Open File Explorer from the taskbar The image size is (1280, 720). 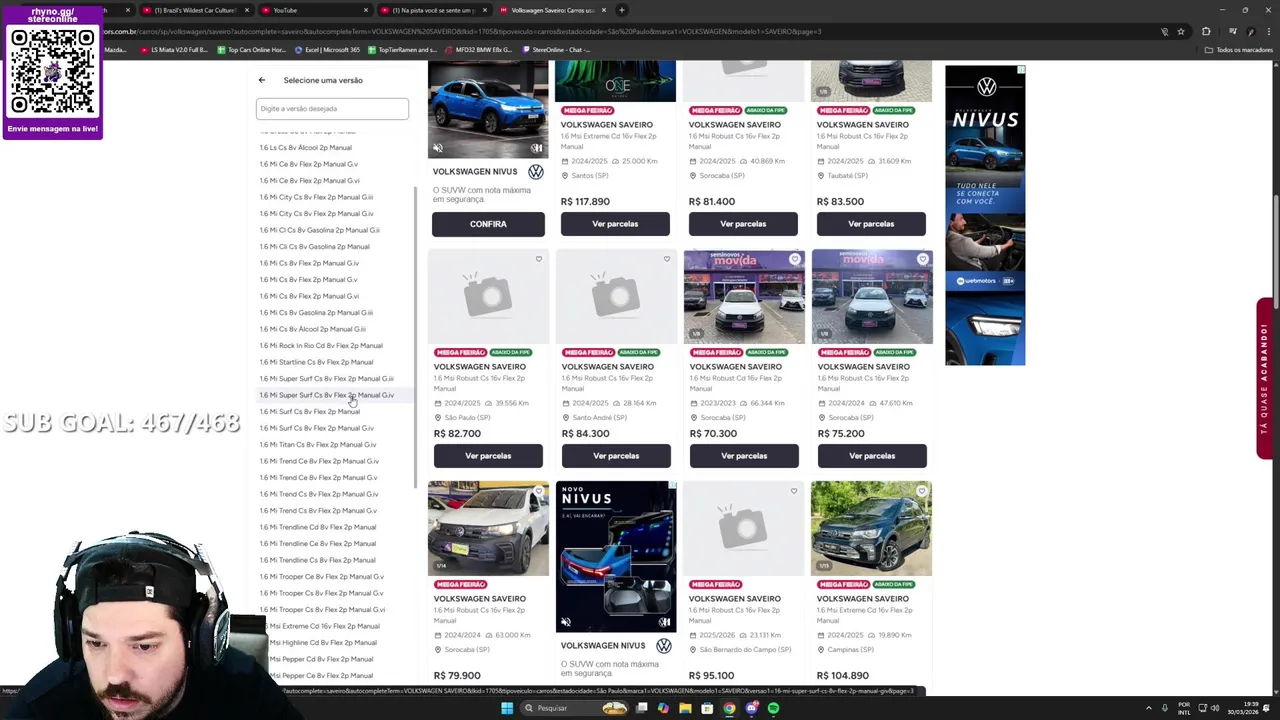pyautogui.click(x=685, y=708)
